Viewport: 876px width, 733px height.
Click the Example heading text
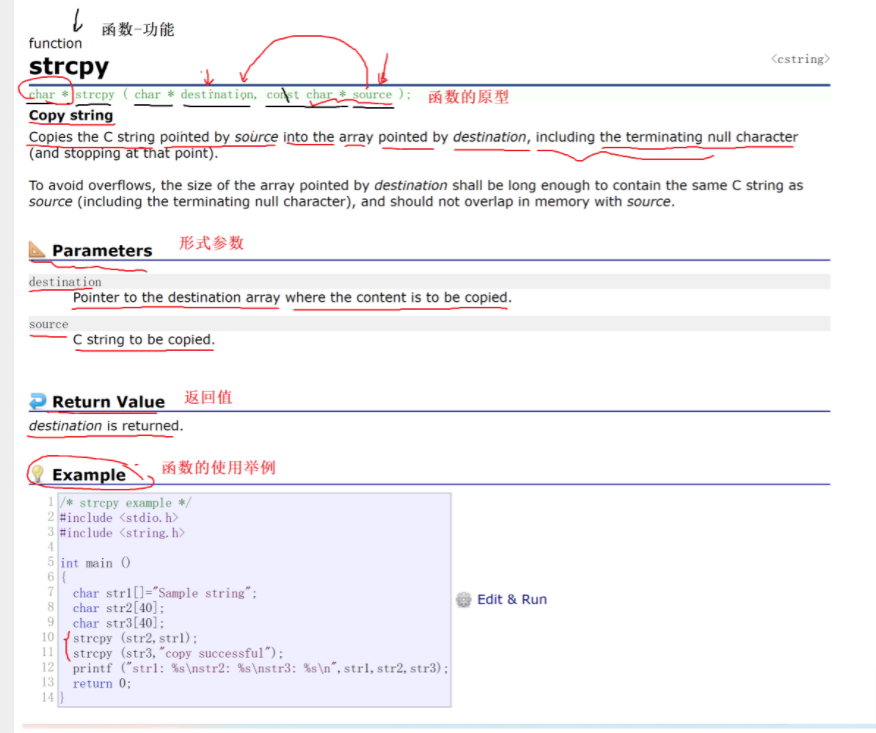[x=89, y=475]
